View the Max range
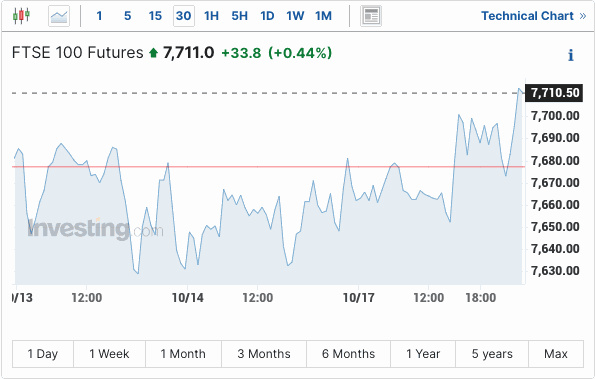Screen dimensions: 595x379 [x=556, y=354]
